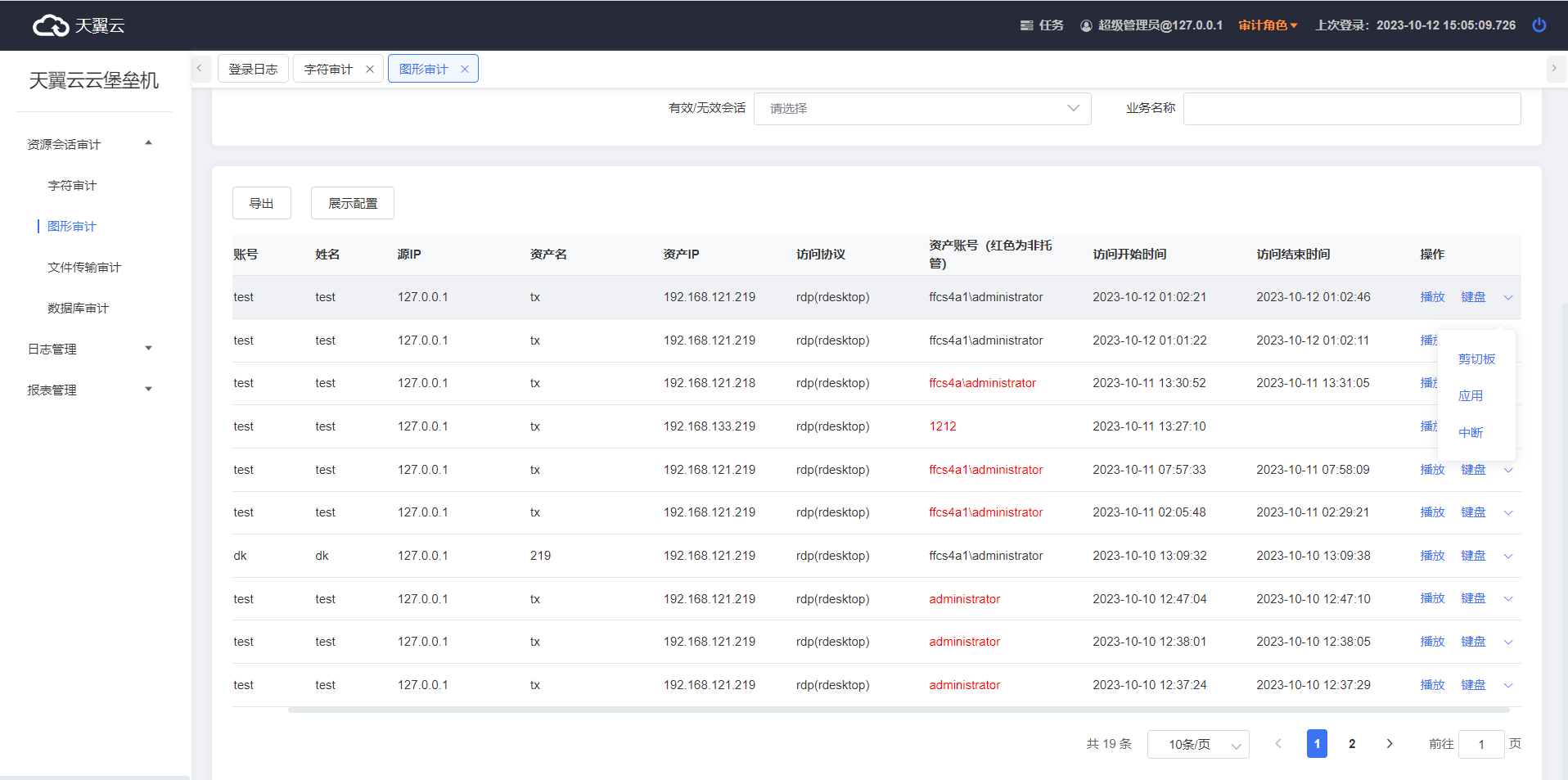
Task: Switch to the 登录日志 tab
Action: click(x=253, y=70)
